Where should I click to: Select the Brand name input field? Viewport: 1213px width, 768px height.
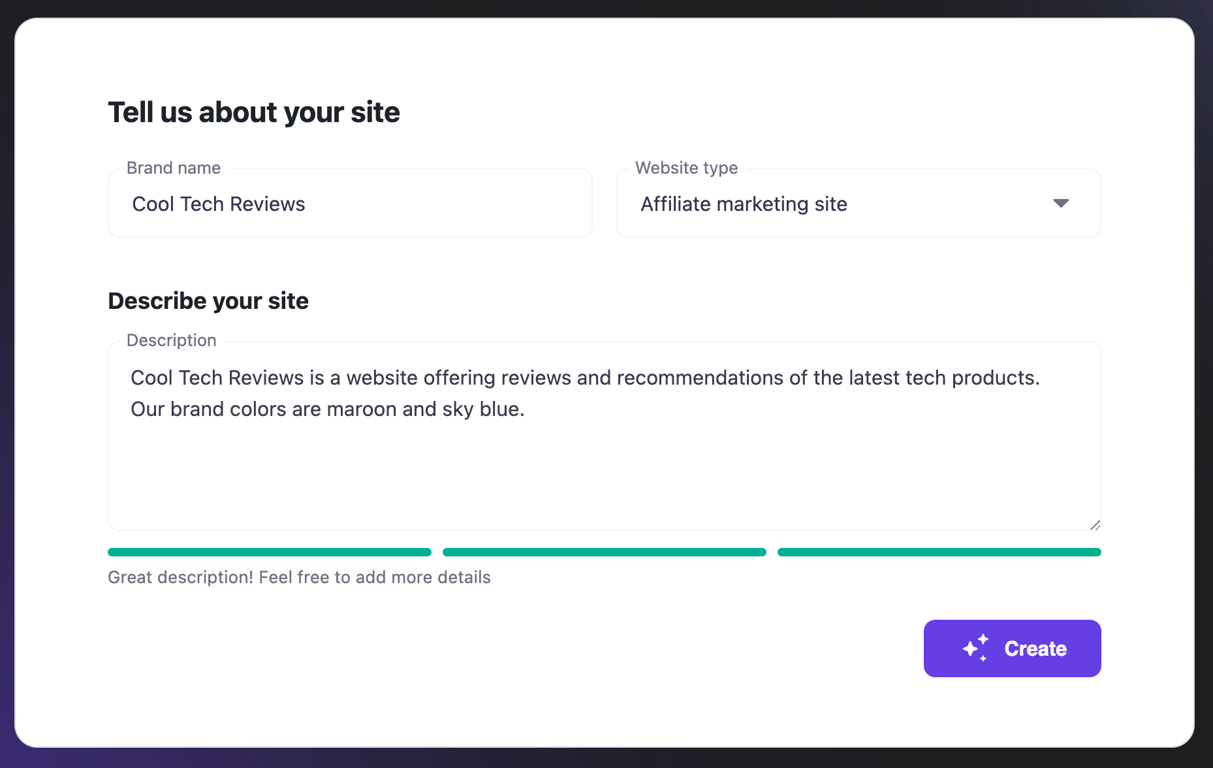coord(349,203)
